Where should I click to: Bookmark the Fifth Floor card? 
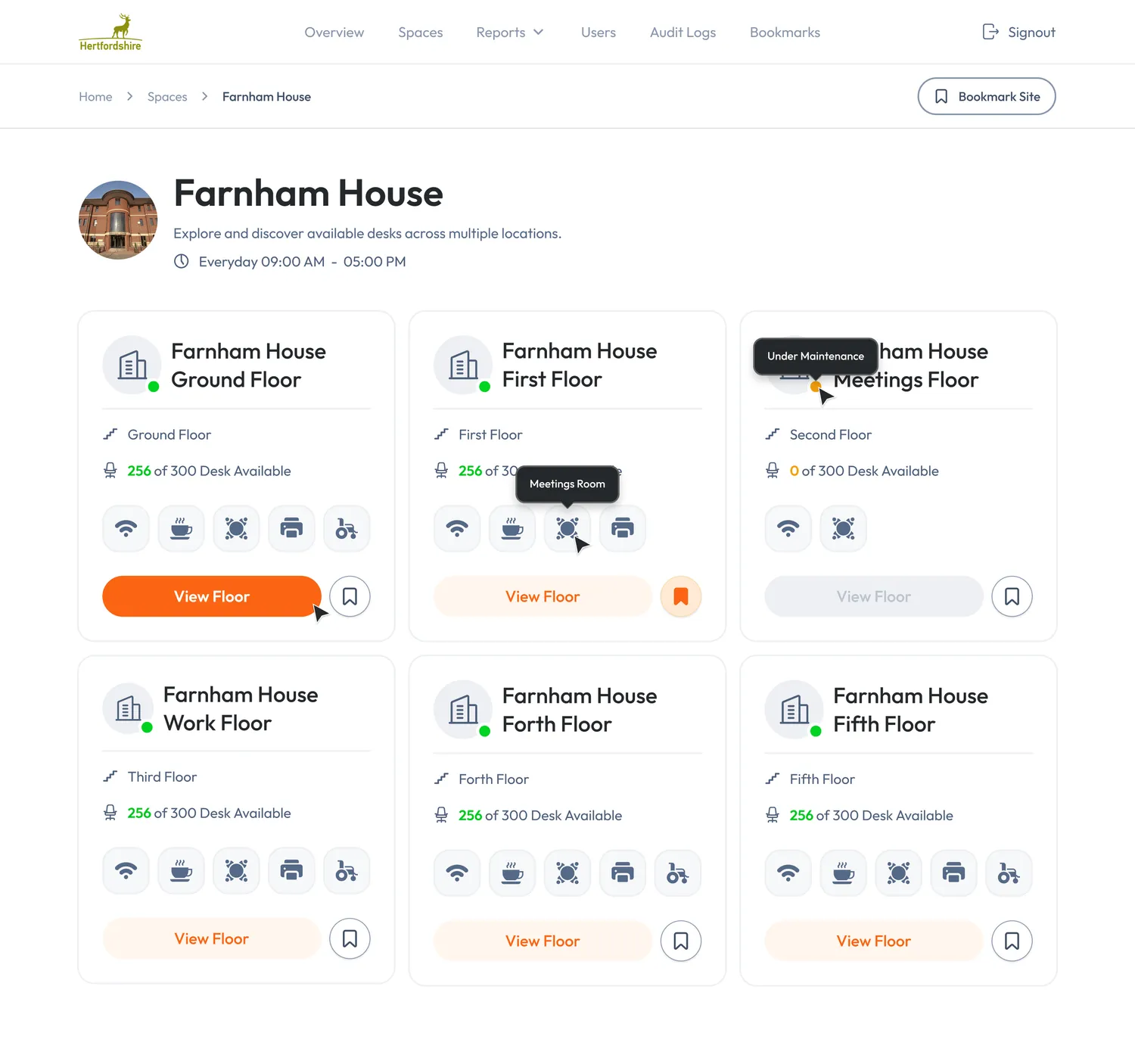(1012, 941)
